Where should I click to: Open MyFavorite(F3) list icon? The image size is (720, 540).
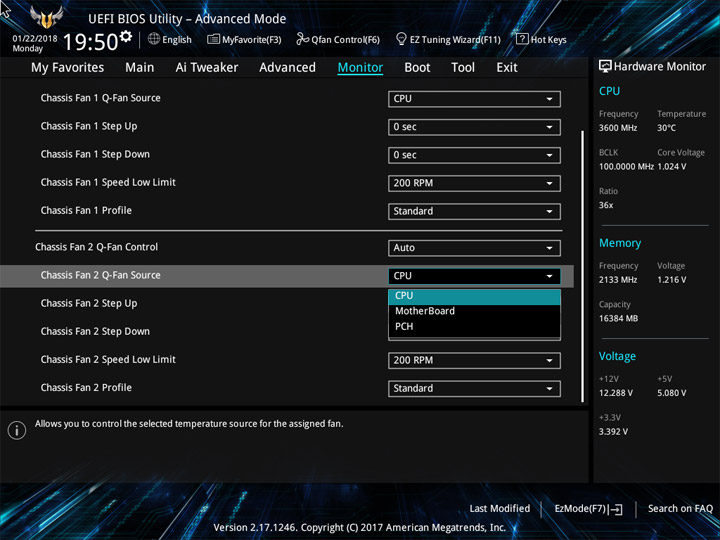coord(213,39)
